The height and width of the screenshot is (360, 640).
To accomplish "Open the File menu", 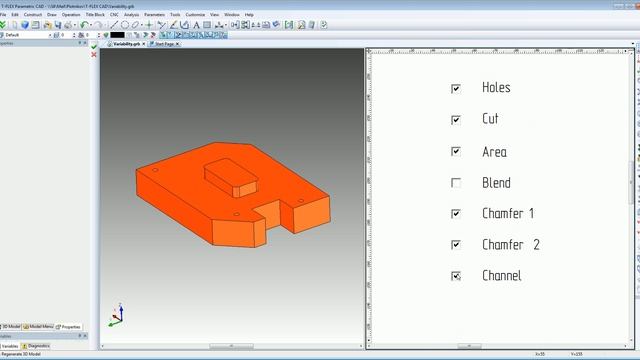I will coord(3,15).
